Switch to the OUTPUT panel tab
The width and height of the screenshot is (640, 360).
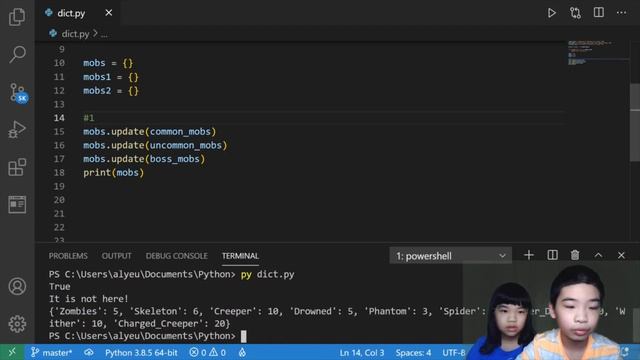pos(116,256)
